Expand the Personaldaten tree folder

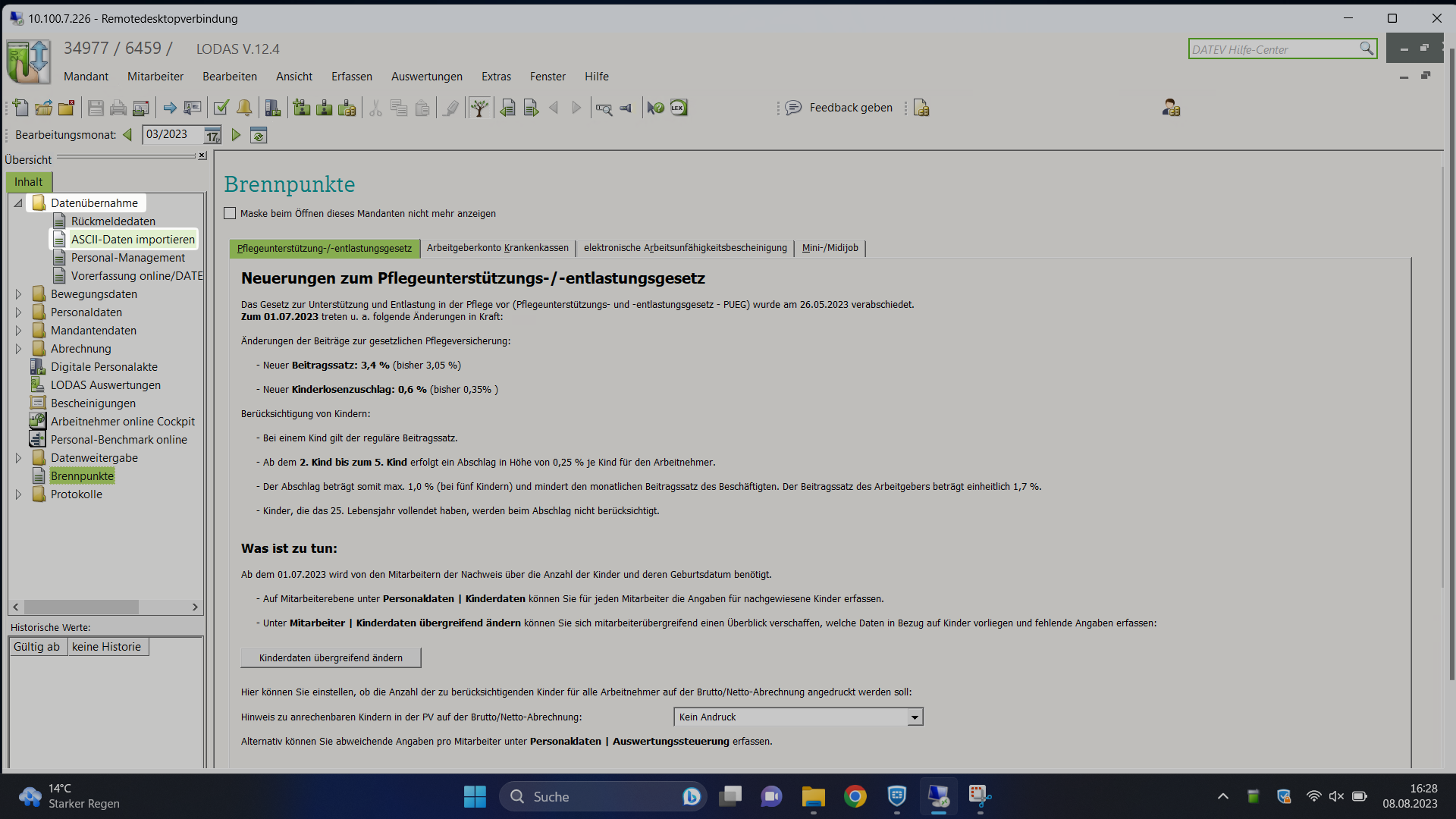point(18,312)
